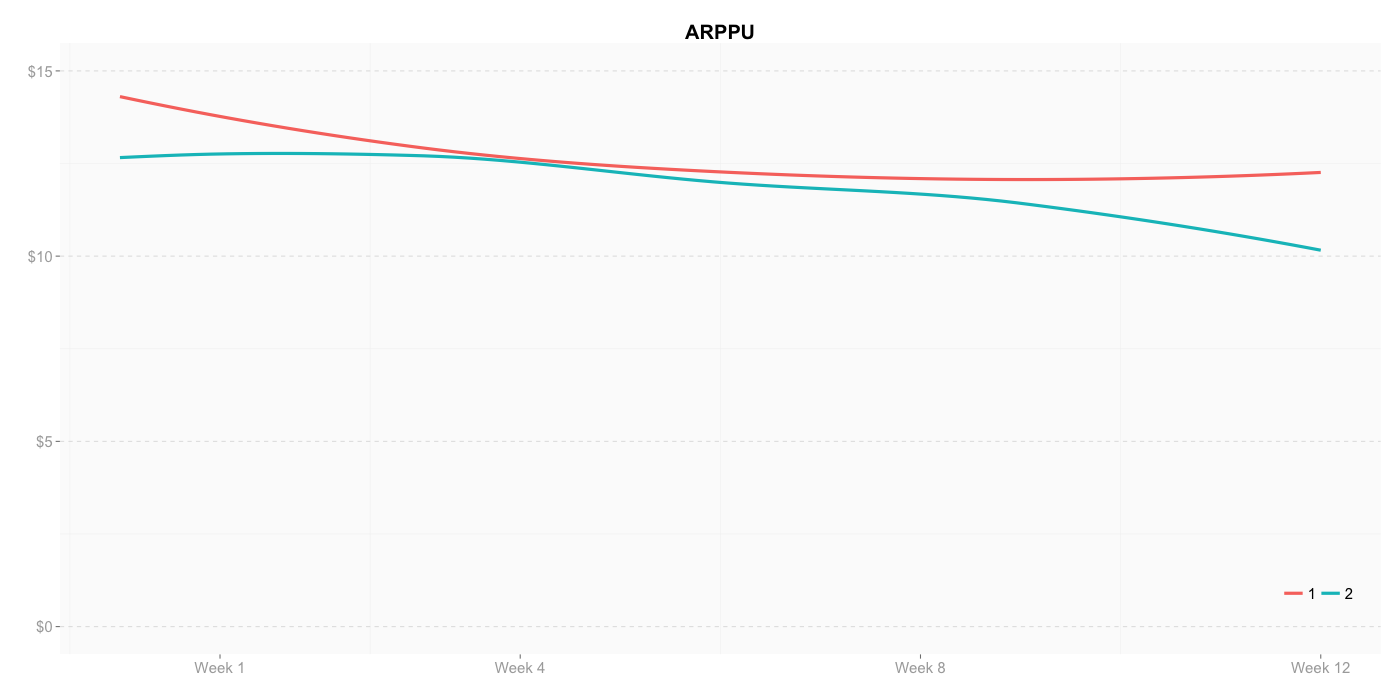This screenshot has width=1400, height=700.
Task: Click the red line's starting point
Action: (120, 96)
